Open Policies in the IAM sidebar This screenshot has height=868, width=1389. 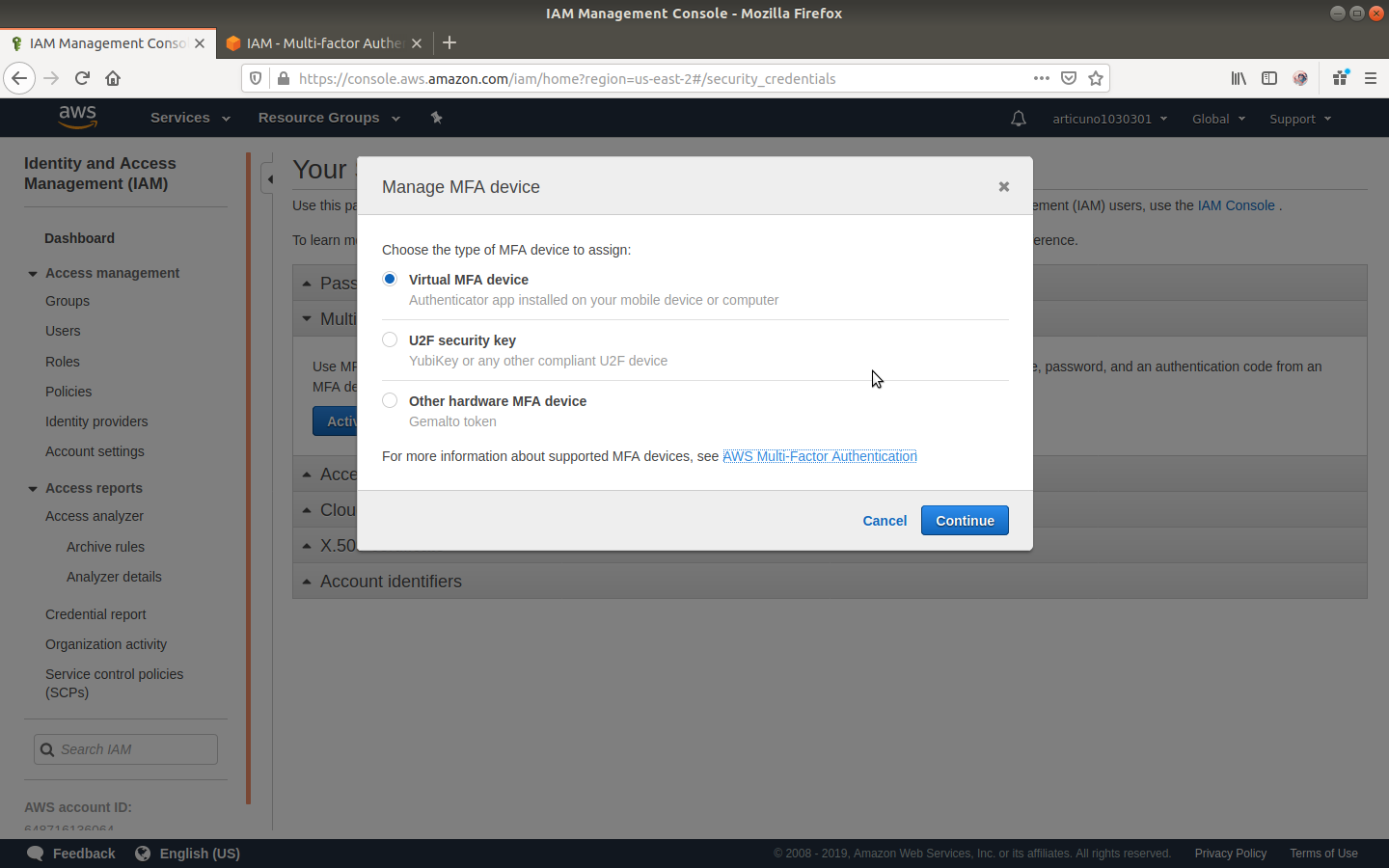(x=68, y=392)
